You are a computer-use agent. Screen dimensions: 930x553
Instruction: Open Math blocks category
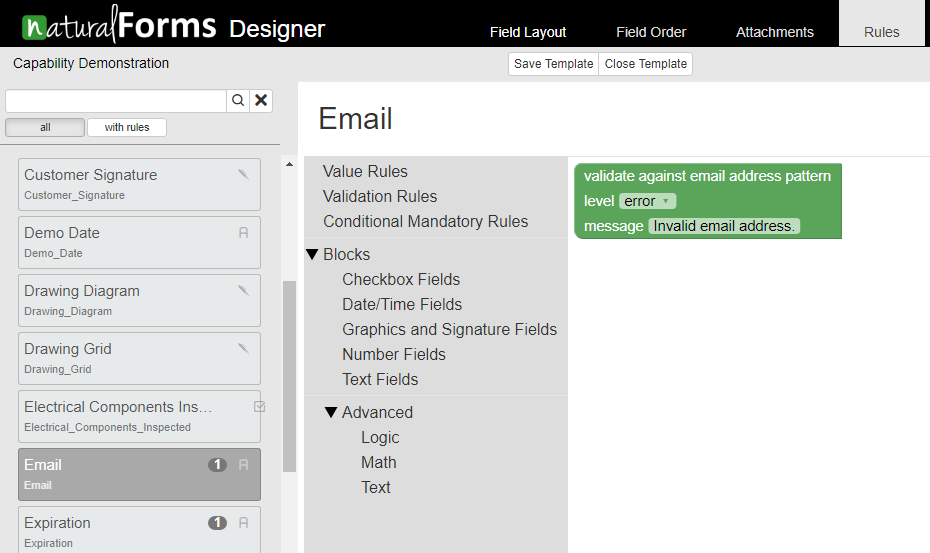pyautogui.click(x=379, y=462)
